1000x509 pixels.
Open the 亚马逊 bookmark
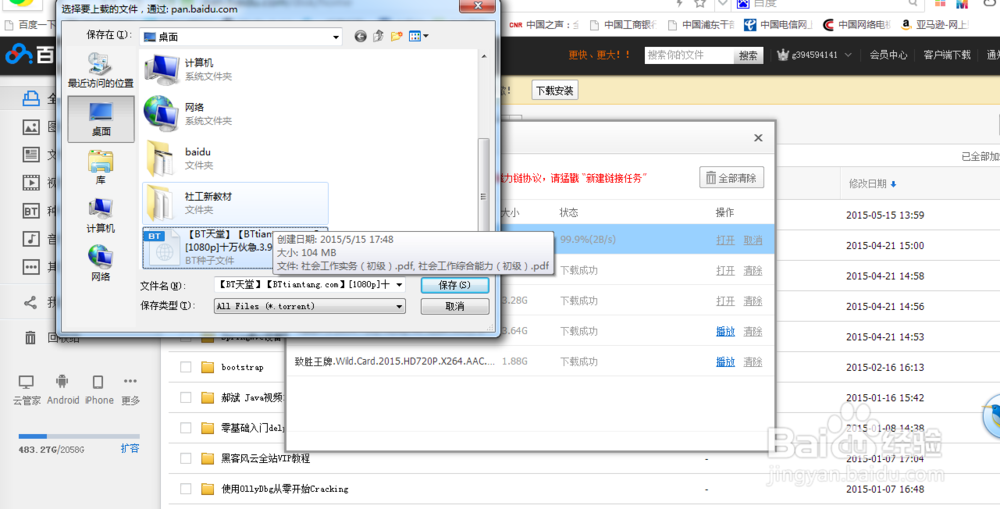(935, 25)
